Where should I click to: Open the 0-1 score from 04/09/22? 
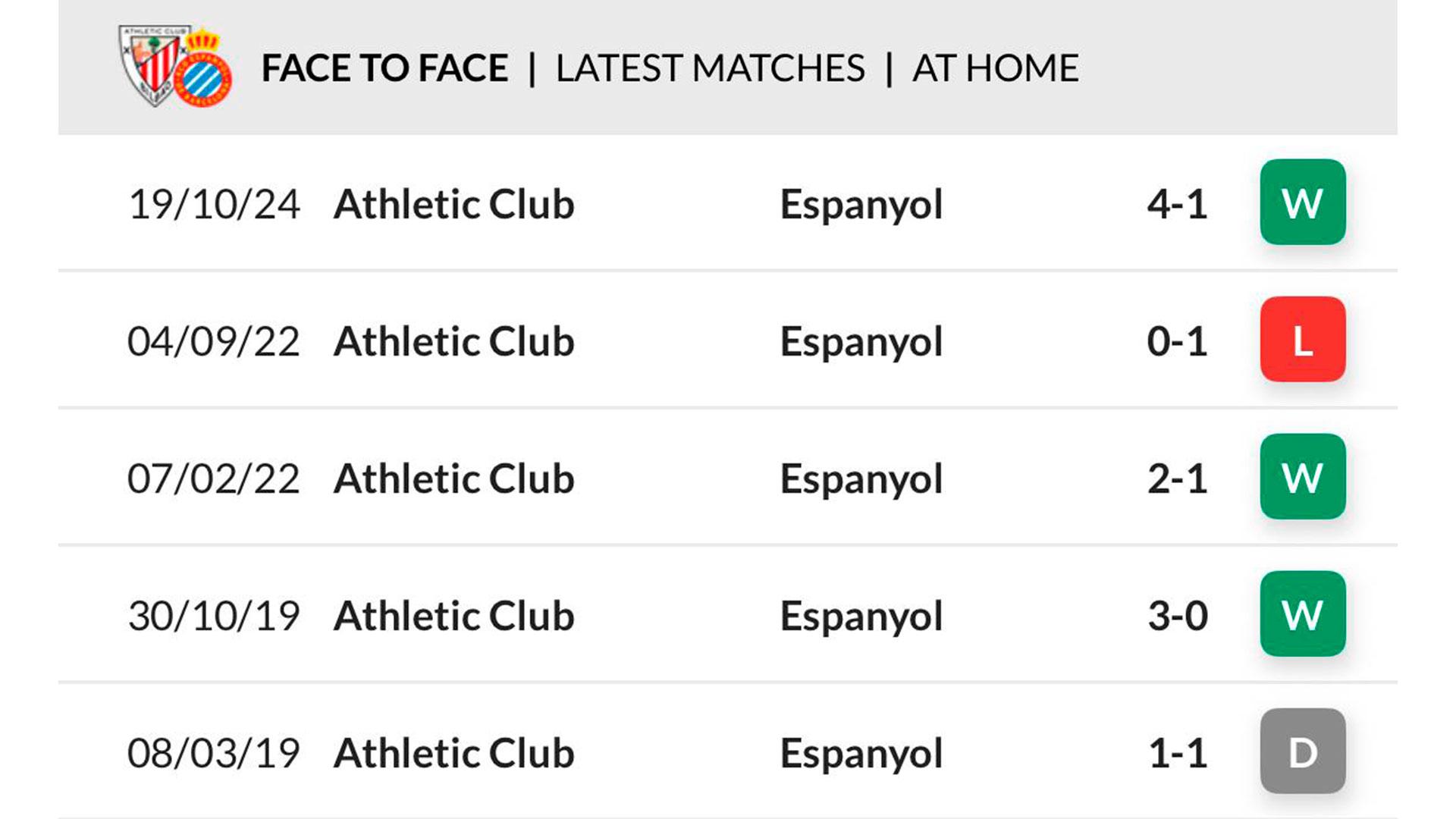(1177, 341)
